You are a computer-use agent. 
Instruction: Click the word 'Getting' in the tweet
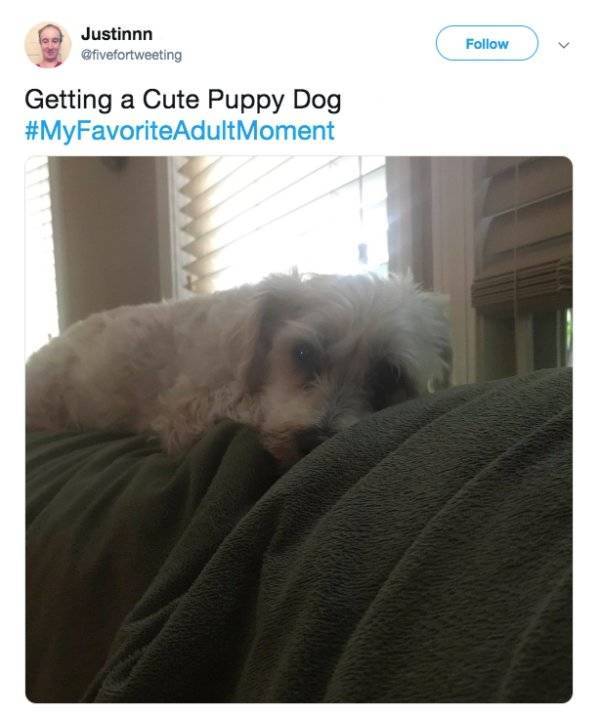(68, 101)
